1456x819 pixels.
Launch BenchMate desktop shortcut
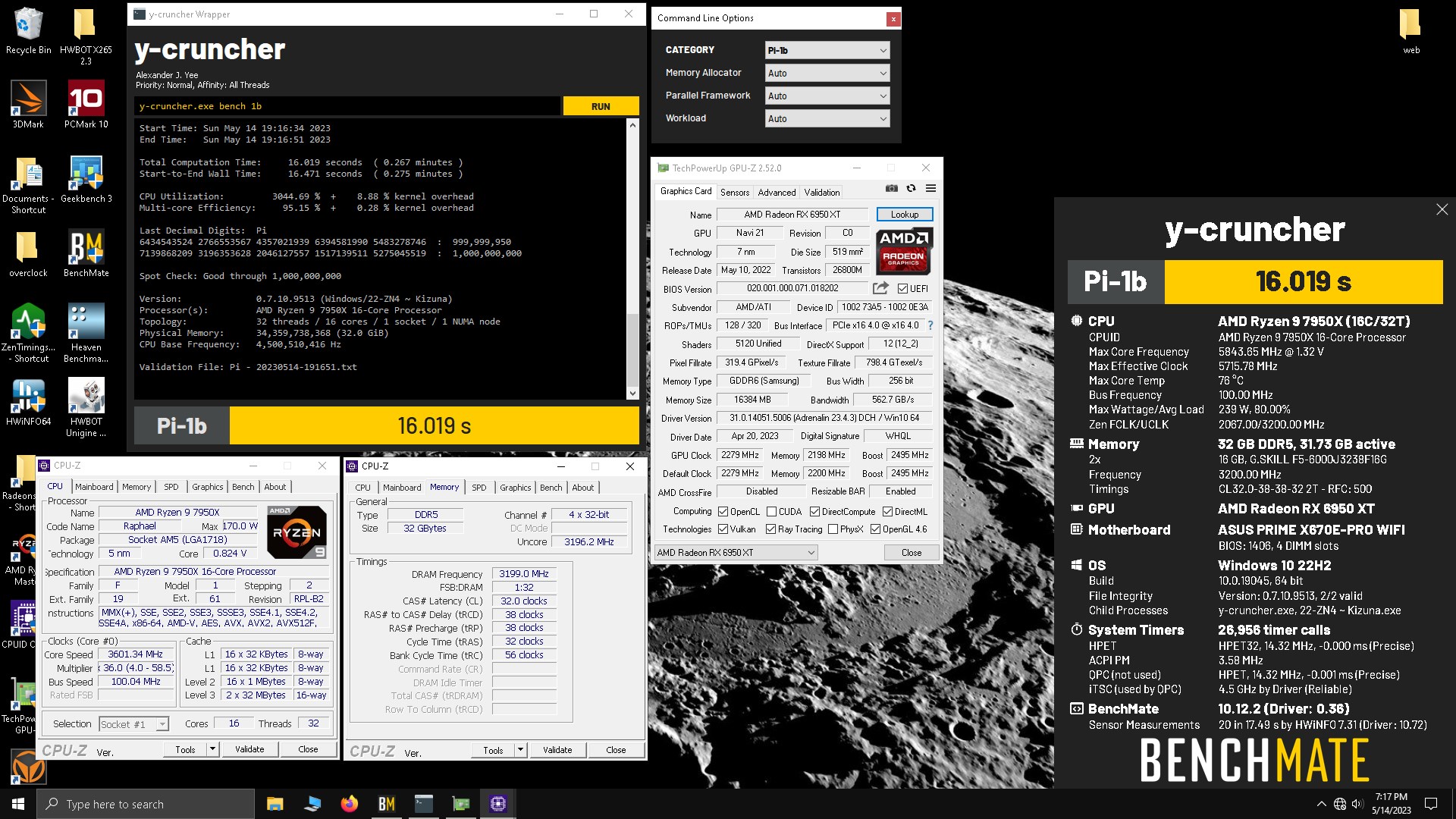(x=86, y=254)
